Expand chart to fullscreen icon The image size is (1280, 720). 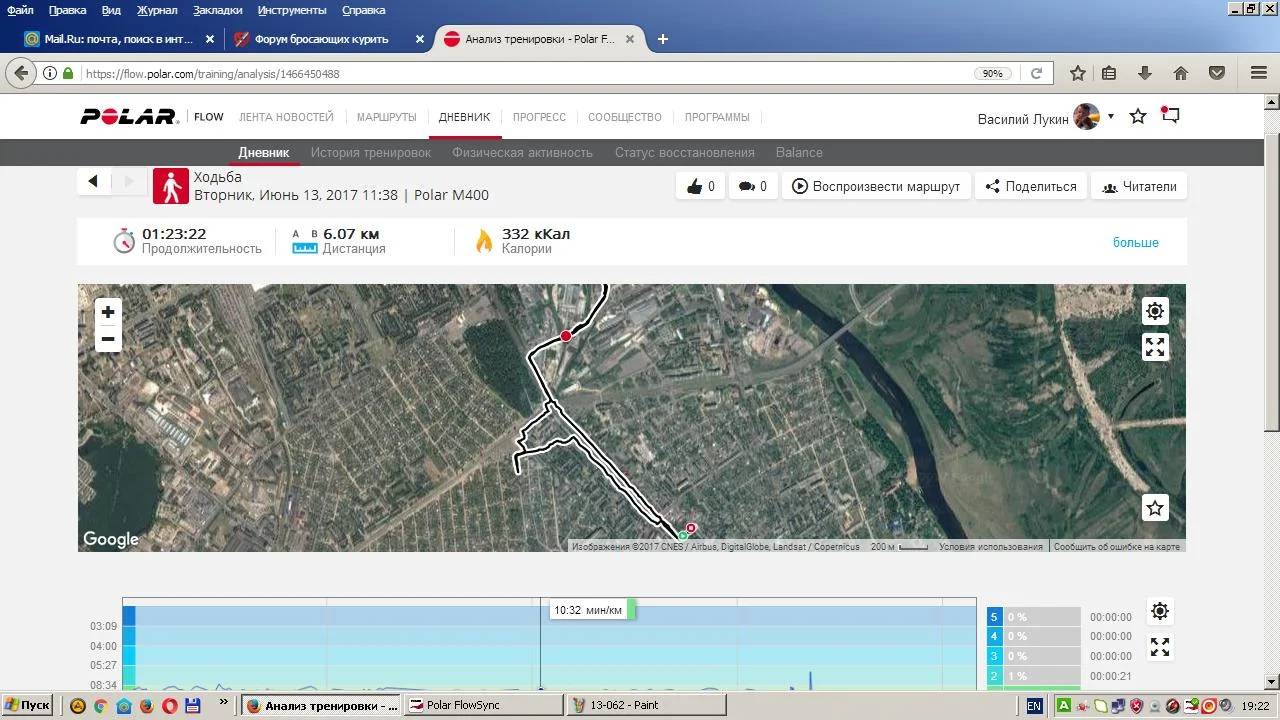[x=1160, y=647]
